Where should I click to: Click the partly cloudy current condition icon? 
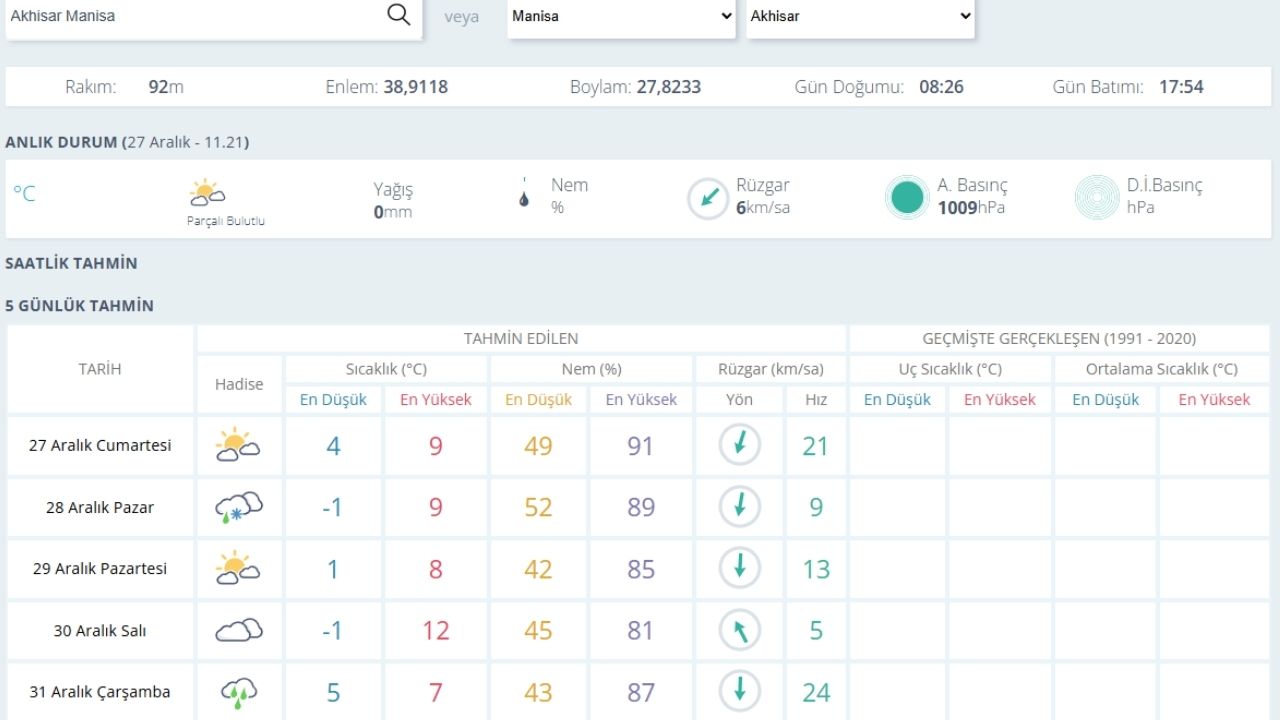pyautogui.click(x=207, y=193)
